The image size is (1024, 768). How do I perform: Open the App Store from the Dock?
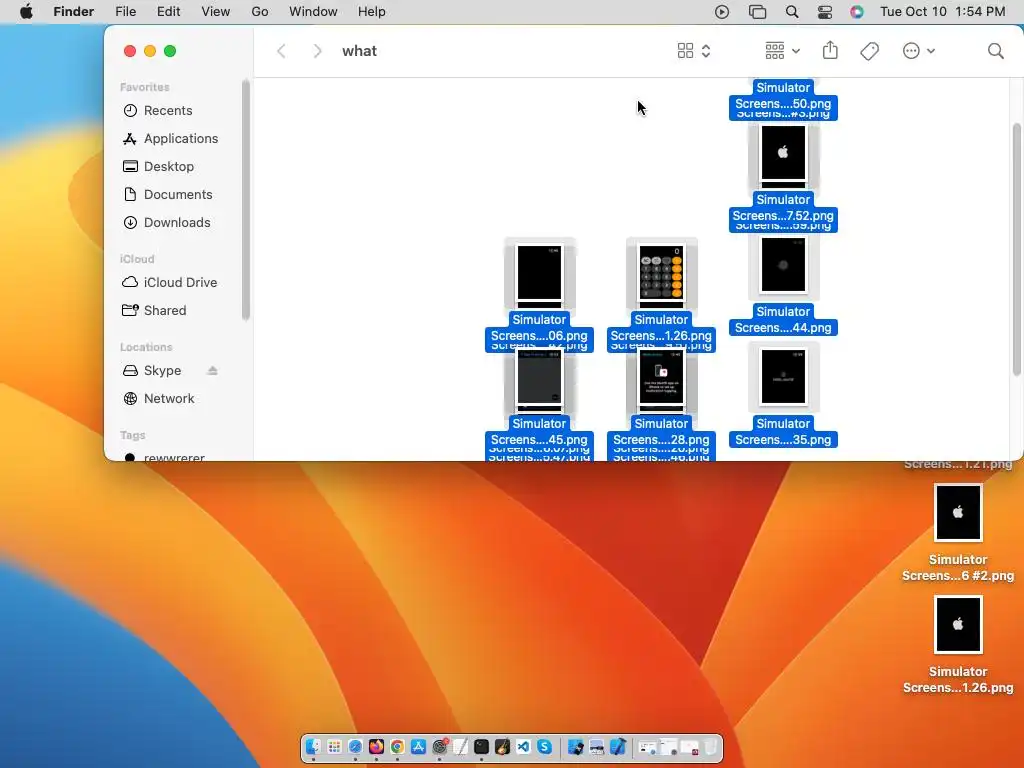coord(418,746)
